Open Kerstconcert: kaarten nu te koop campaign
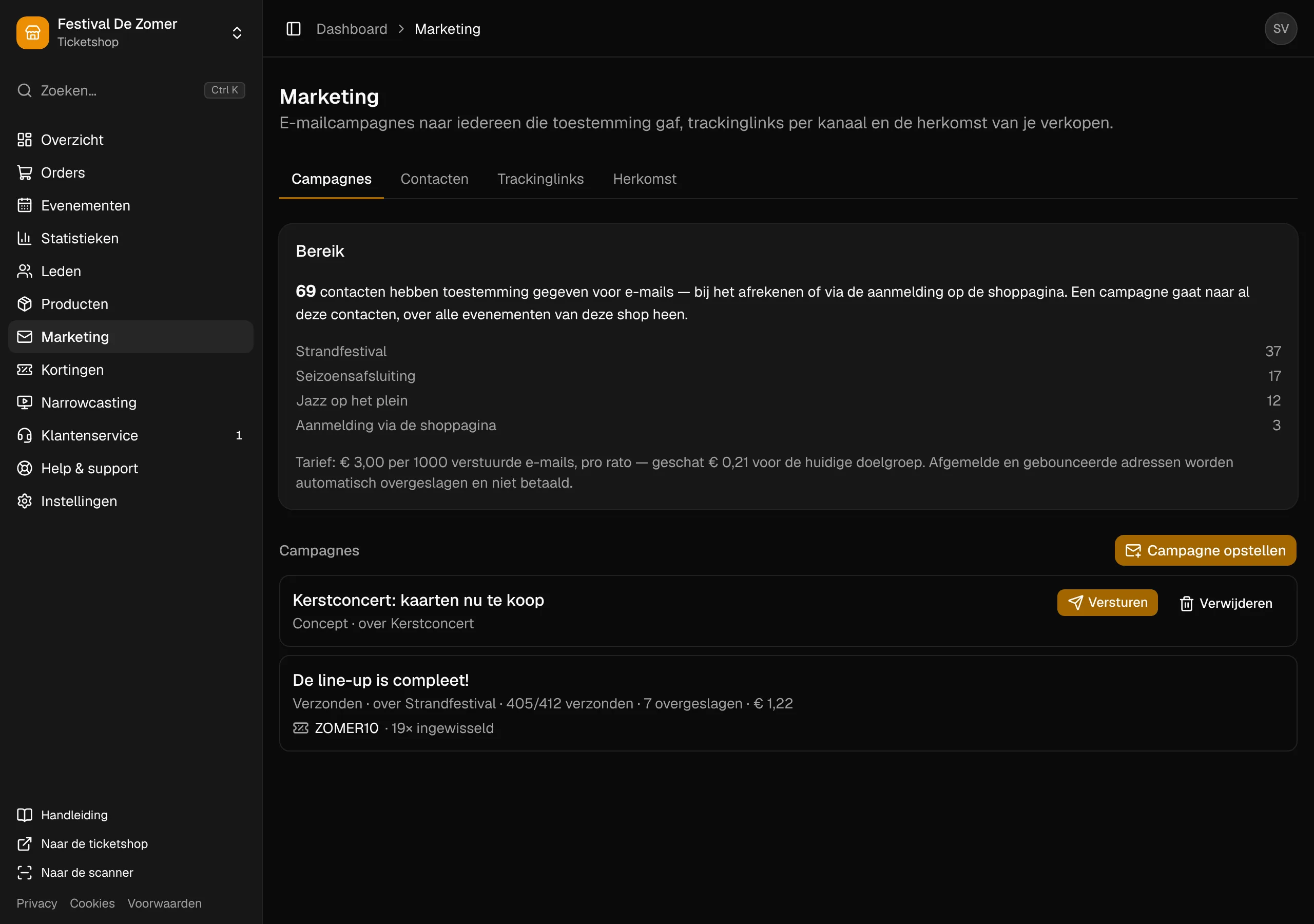Viewport: 1314px width, 924px height. click(418, 600)
